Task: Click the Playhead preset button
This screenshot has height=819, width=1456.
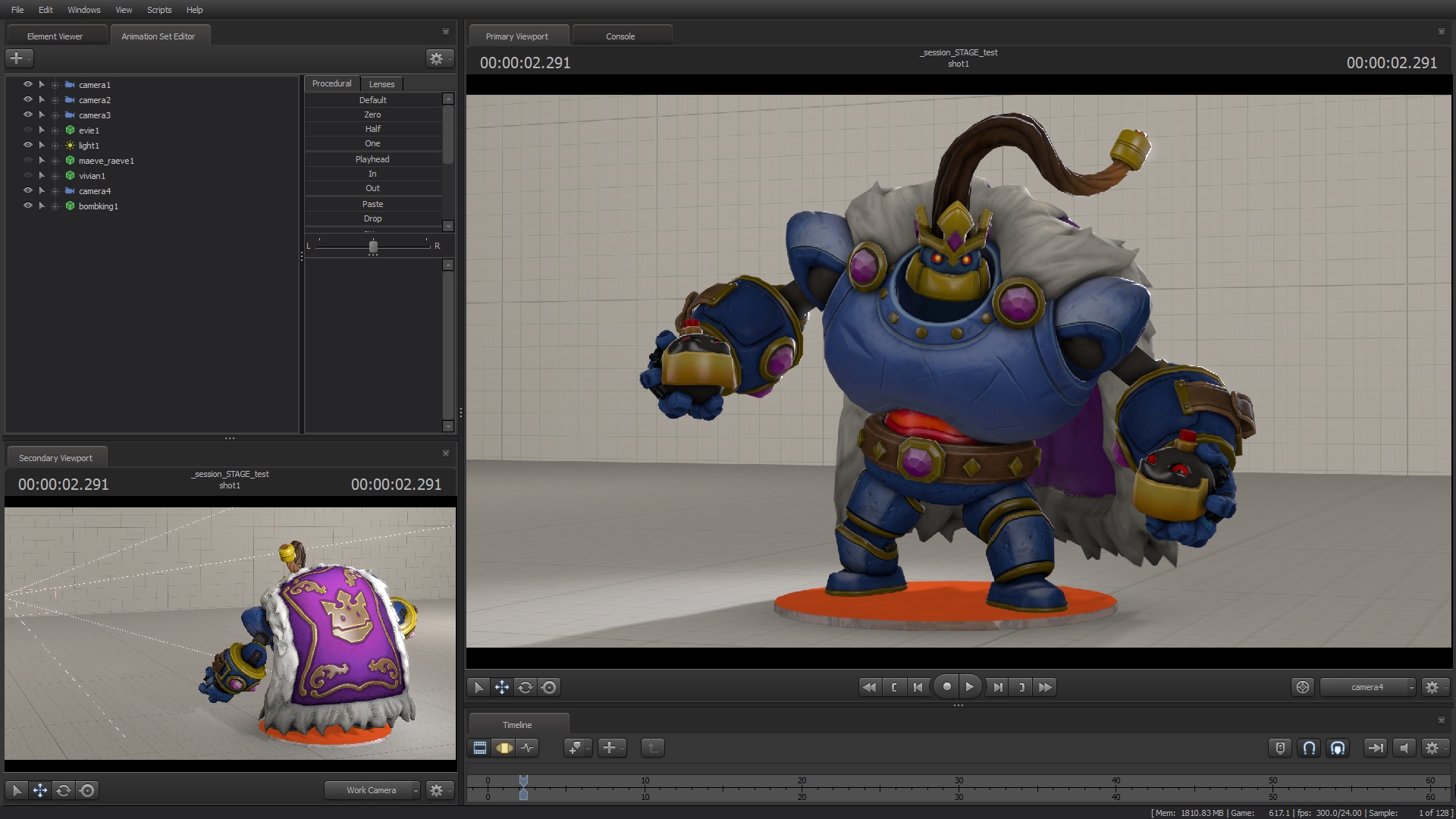Action: coord(372,159)
